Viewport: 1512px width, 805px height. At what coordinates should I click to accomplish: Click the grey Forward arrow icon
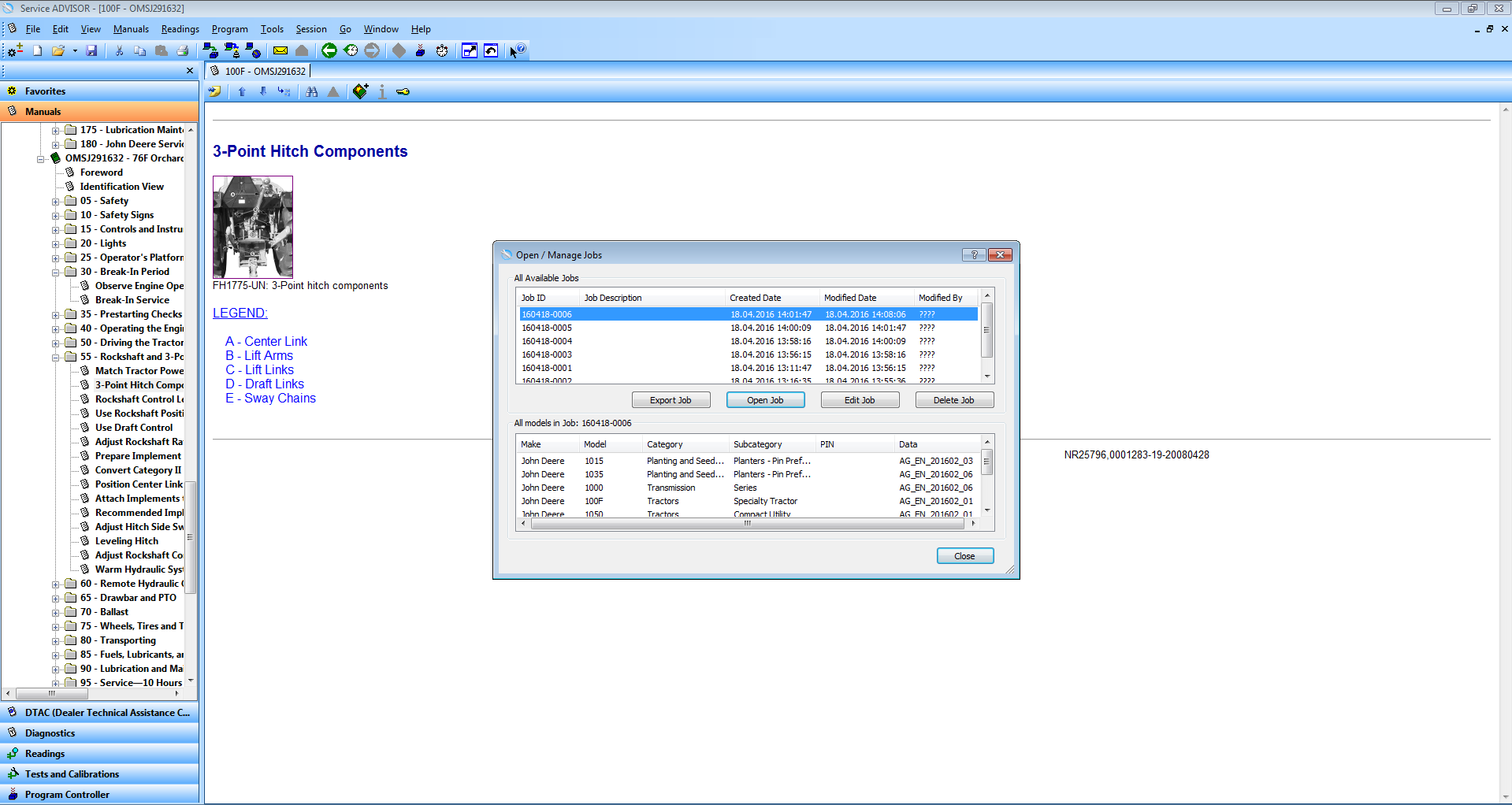click(x=372, y=50)
